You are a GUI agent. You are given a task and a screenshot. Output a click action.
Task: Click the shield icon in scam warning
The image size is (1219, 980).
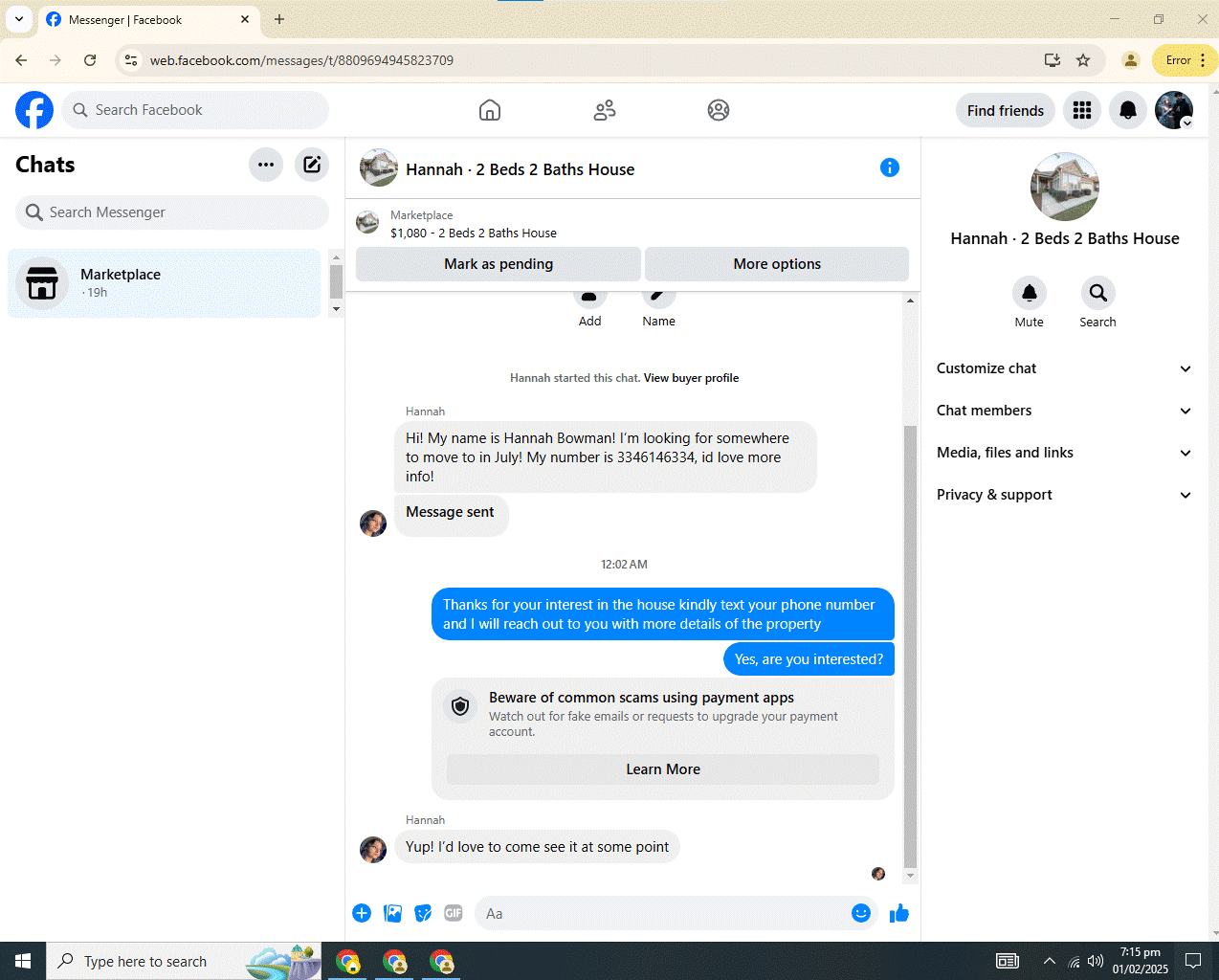click(460, 706)
